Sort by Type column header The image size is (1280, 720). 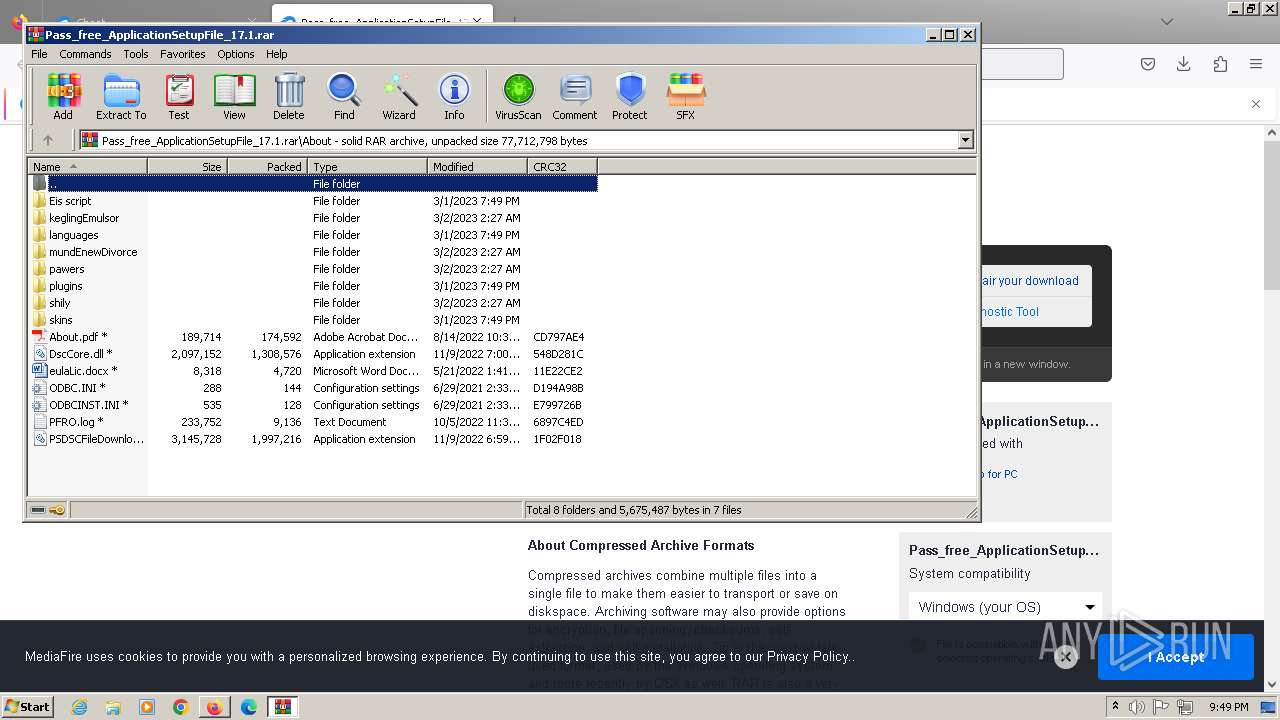pyautogui.click(x=368, y=166)
